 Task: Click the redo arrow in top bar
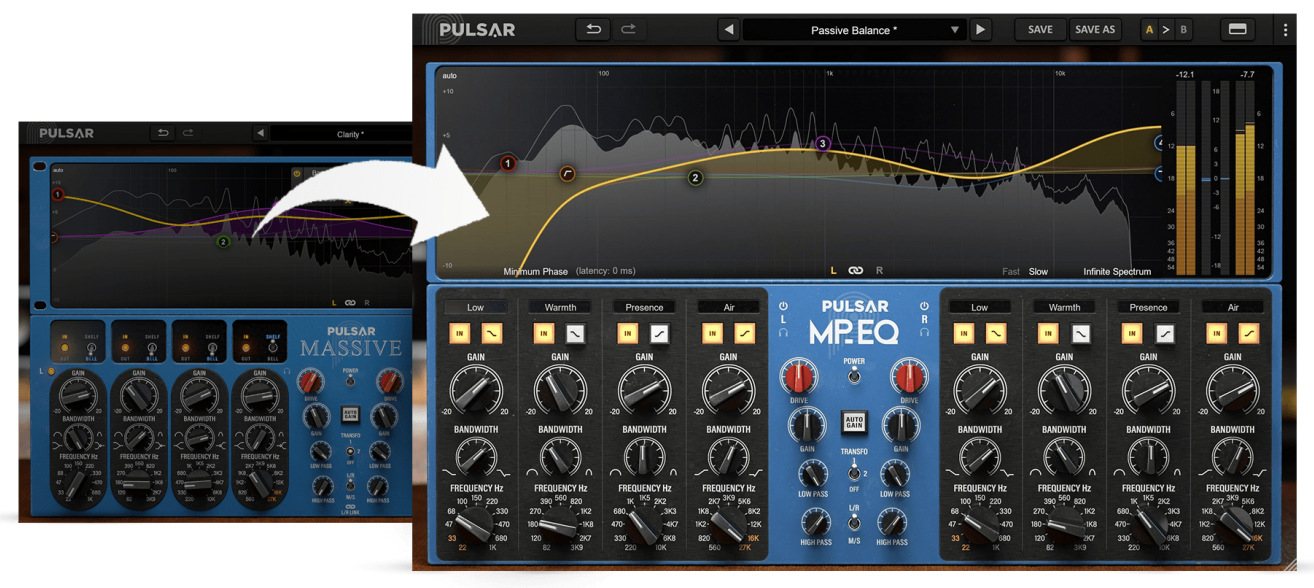point(628,30)
